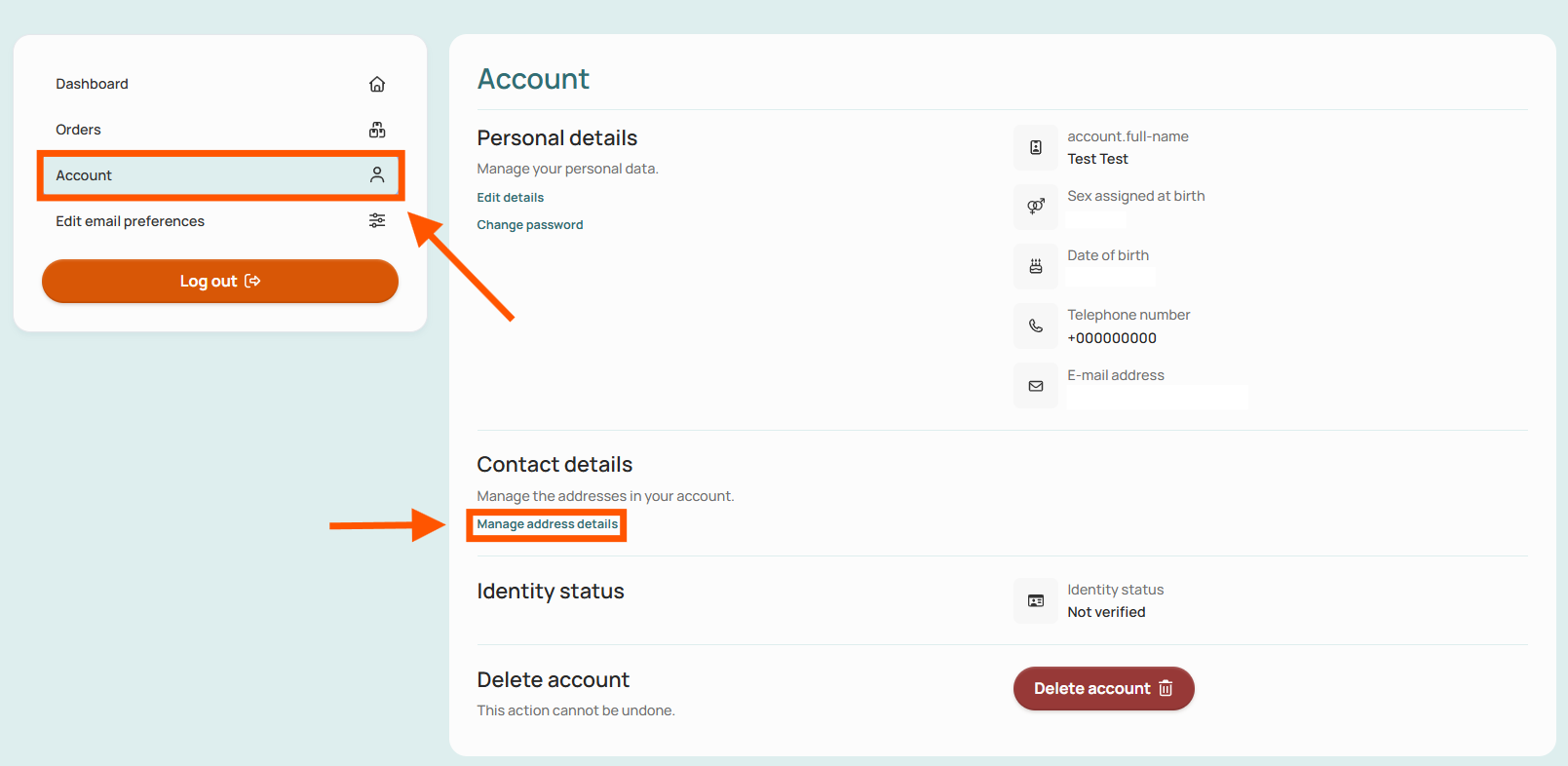Click the Orders boxes icon
1568x766 pixels.
(377, 130)
